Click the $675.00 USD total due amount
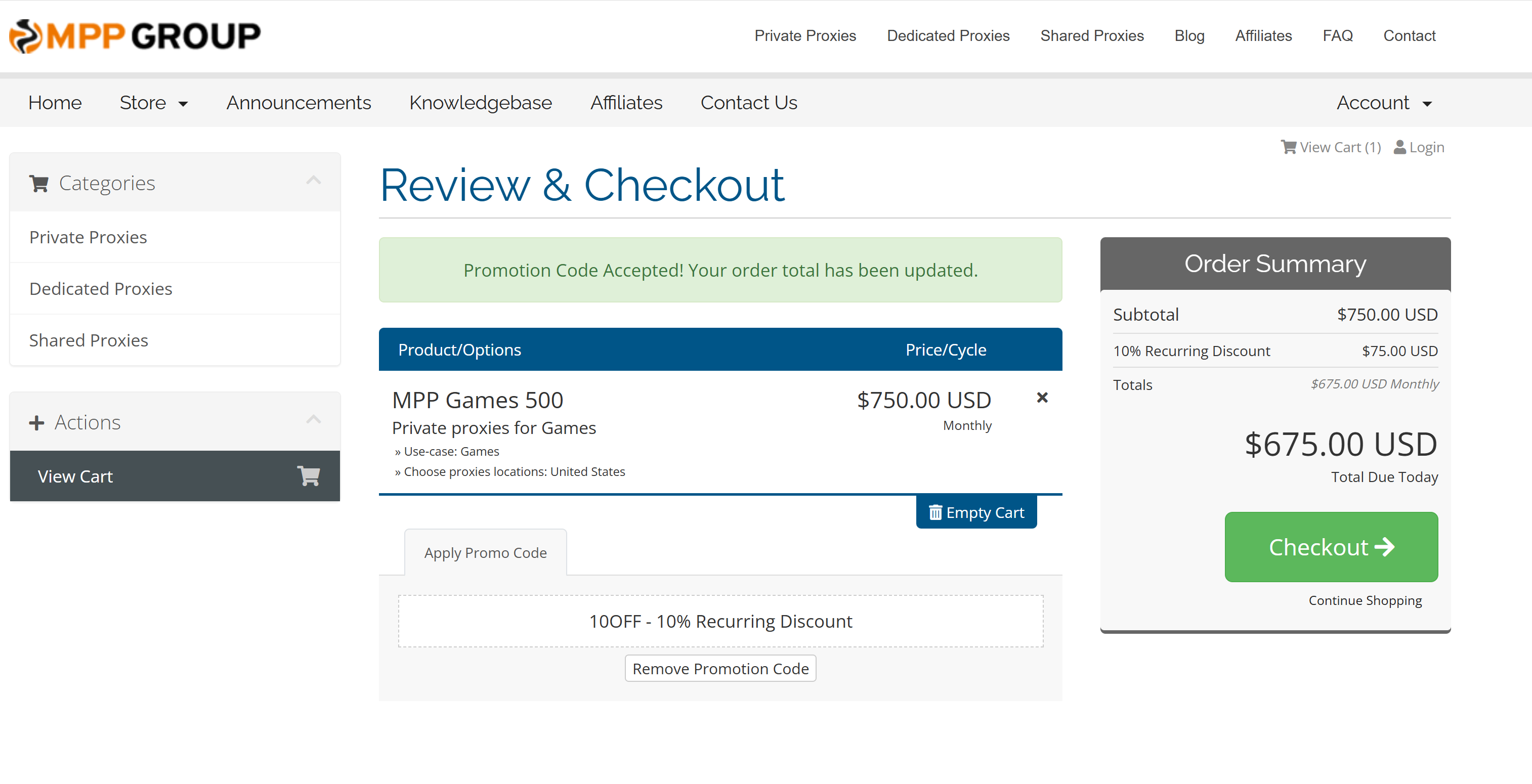The height and width of the screenshot is (784, 1532). [1341, 444]
